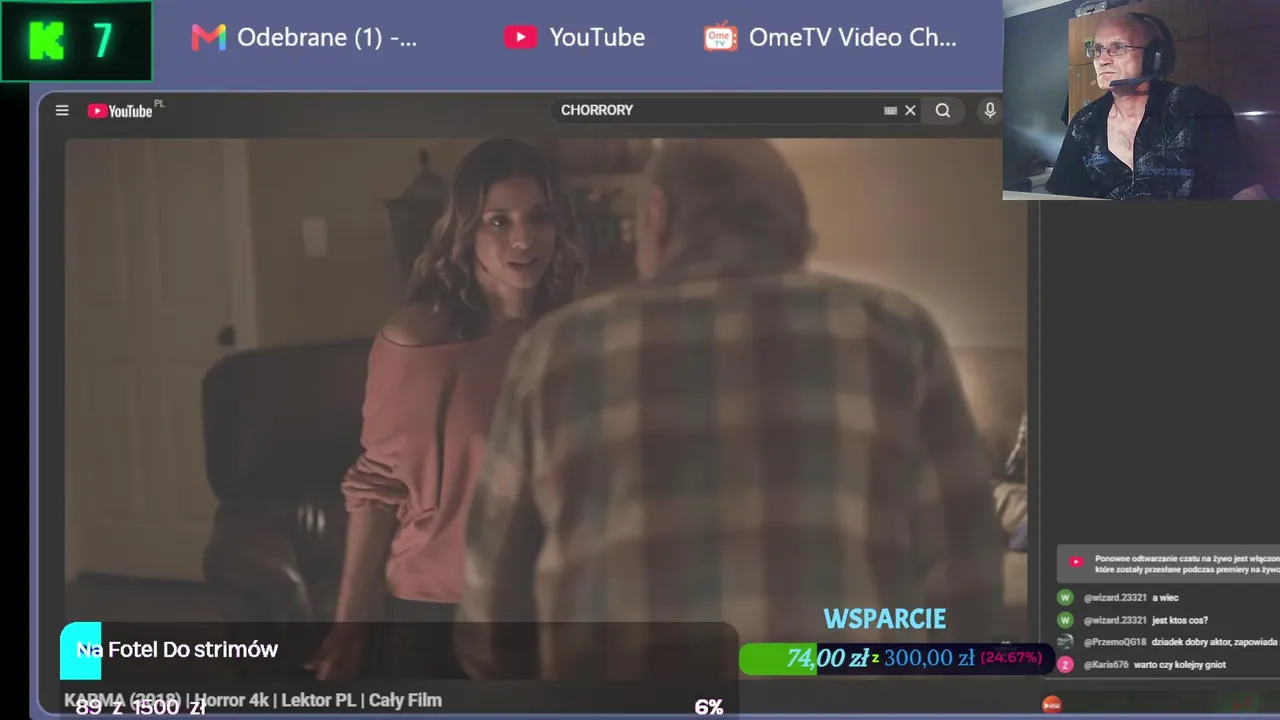The width and height of the screenshot is (1280, 720).
Task: Click @wizard.23321 username on 'a wiec' message
Action: pyautogui.click(x=1115, y=598)
